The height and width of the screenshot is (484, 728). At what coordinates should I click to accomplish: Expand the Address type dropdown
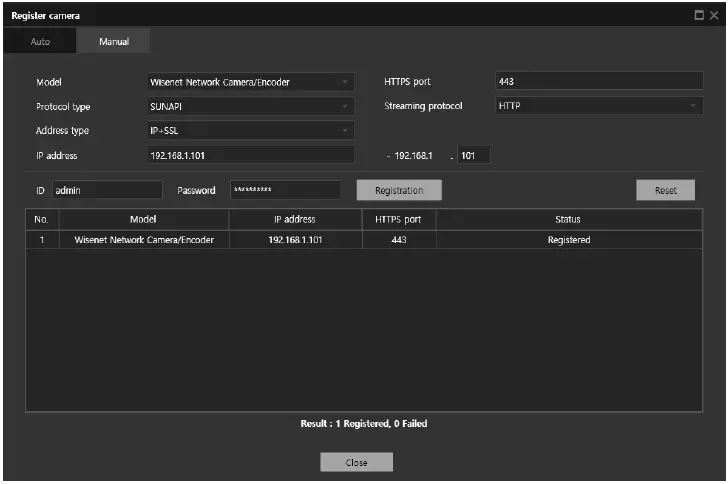[251, 131]
